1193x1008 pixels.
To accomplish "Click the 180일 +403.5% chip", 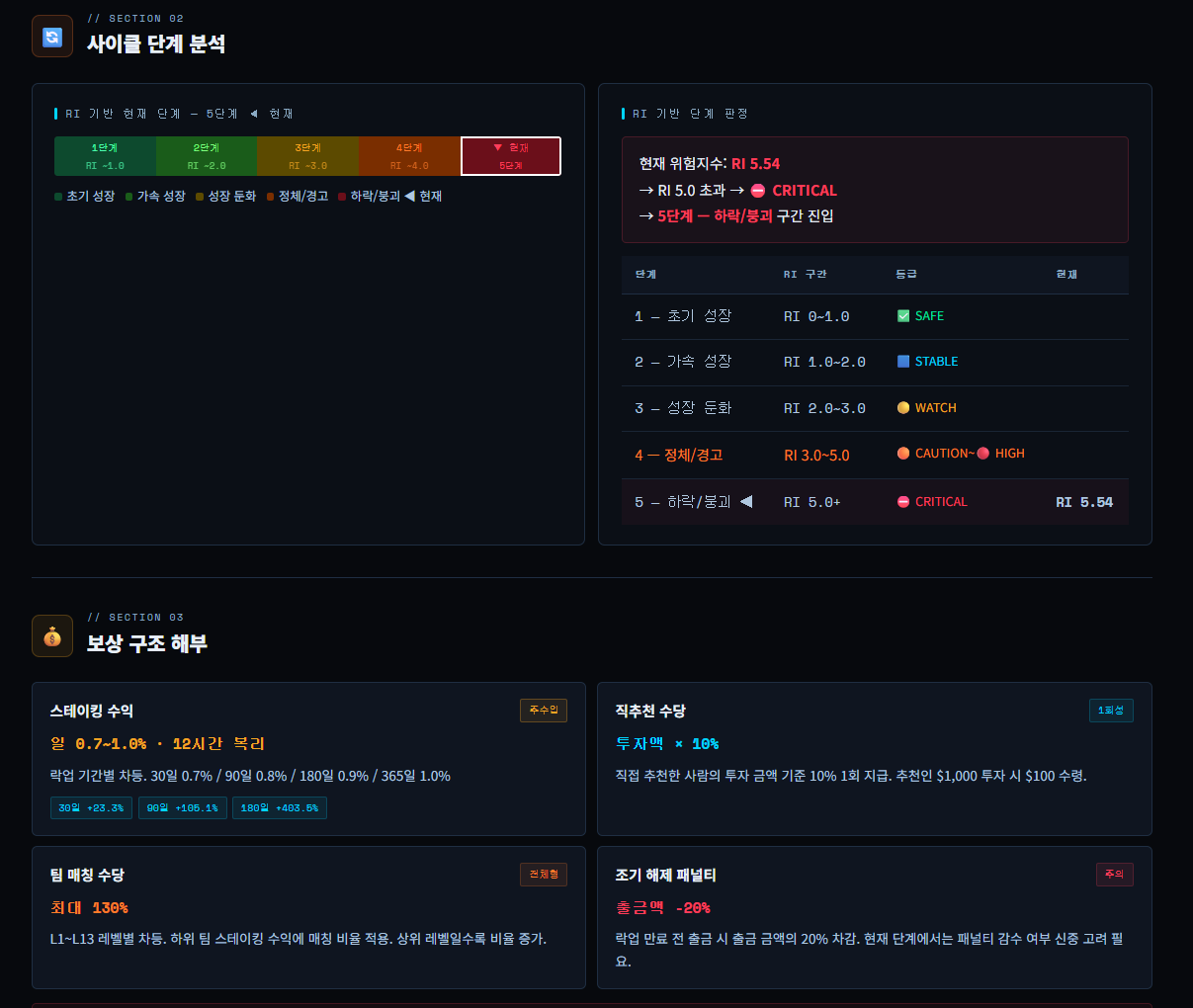I will coord(280,808).
